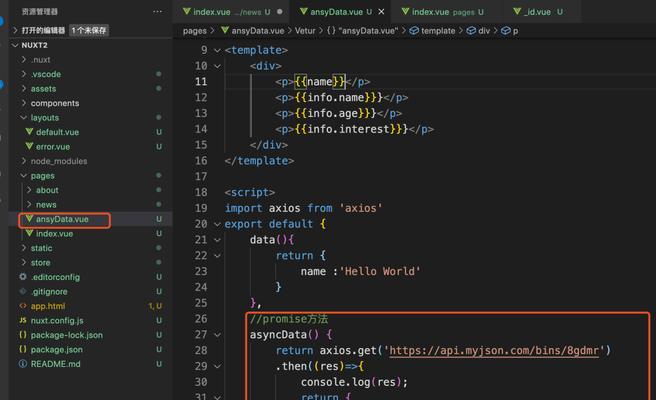656x400 pixels.
Task: Expand the .vscode folder
Action: click(x=24, y=74)
